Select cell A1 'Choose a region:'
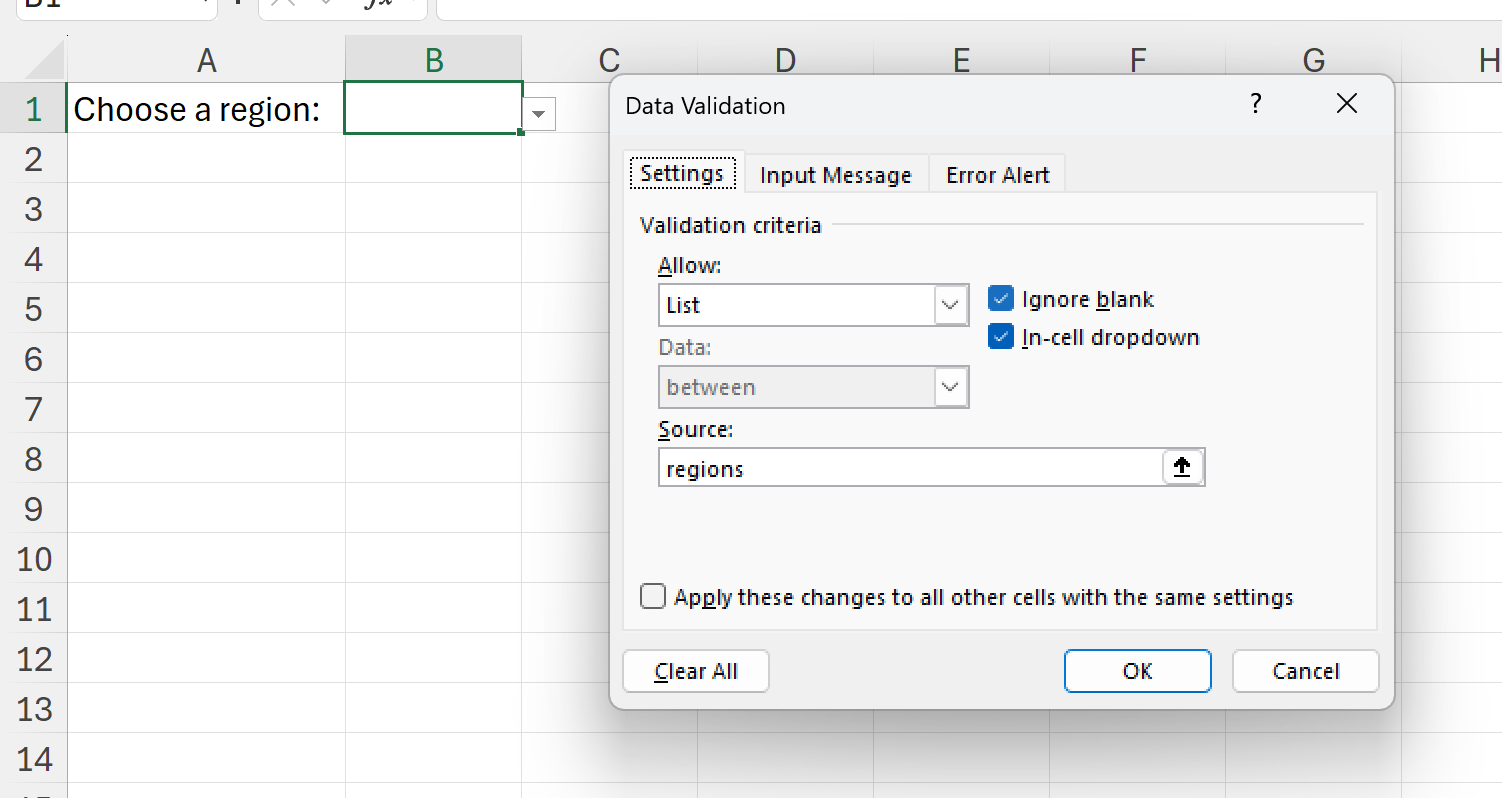Image resolution: width=1502 pixels, height=798 pixels. click(206, 109)
